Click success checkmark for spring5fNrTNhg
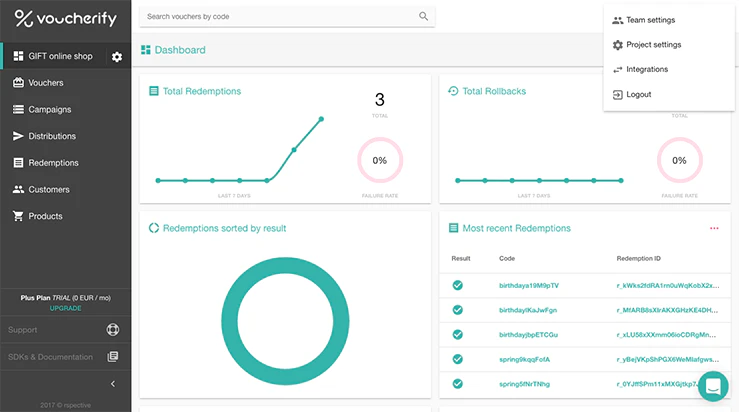Image resolution: width=739 pixels, height=412 pixels. [x=458, y=384]
